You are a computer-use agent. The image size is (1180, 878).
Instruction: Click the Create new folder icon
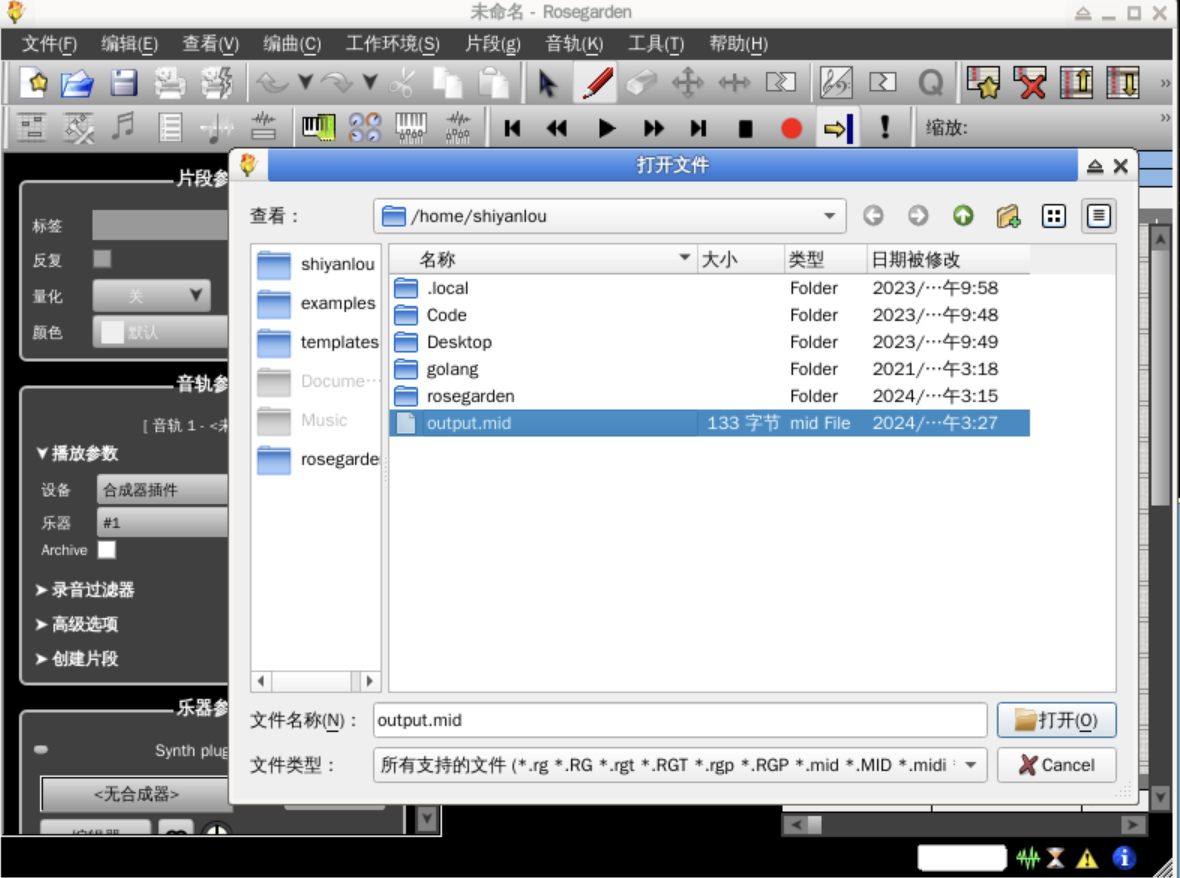[1008, 217]
